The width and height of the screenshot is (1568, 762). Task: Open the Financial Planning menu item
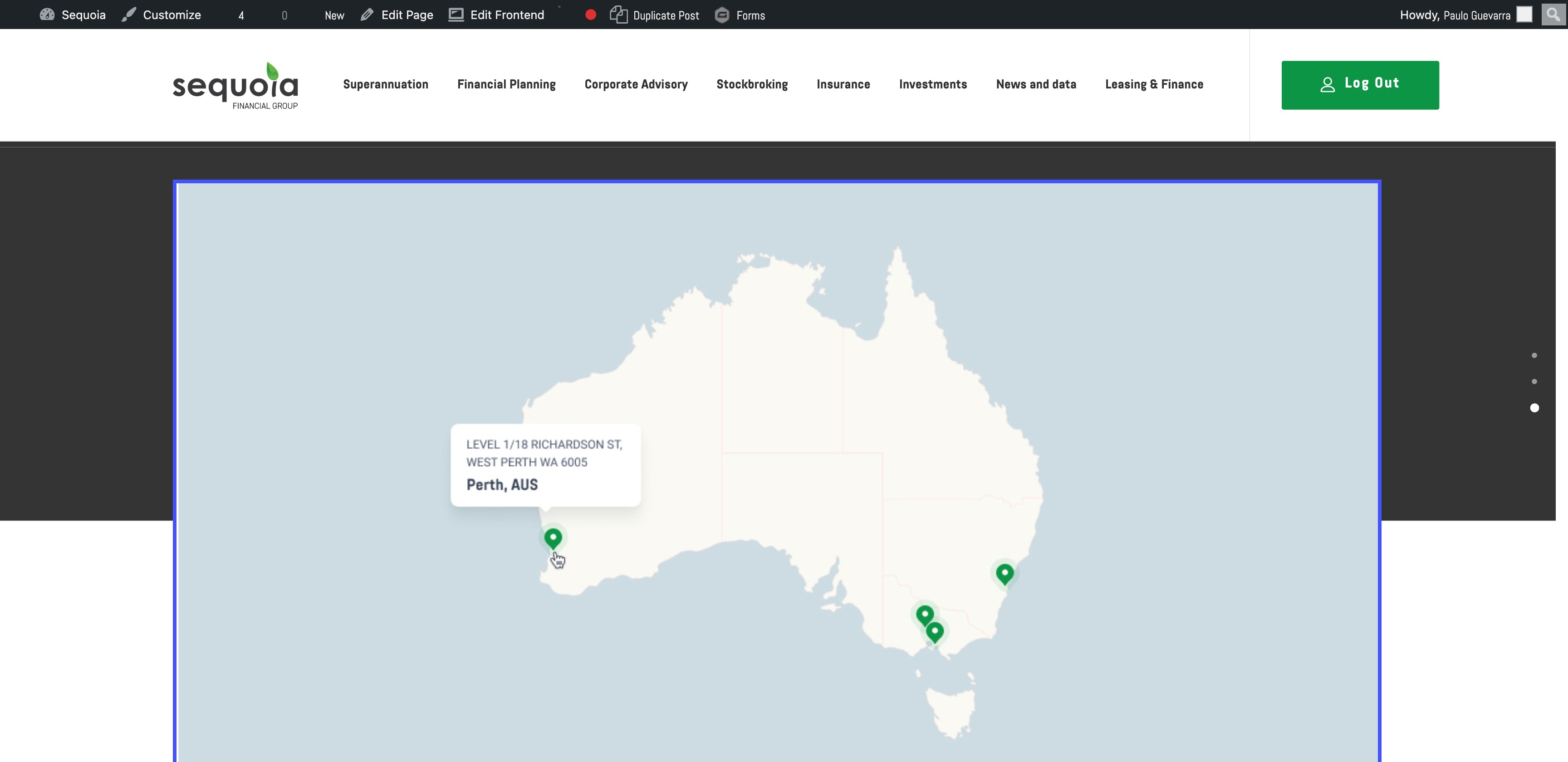(506, 85)
